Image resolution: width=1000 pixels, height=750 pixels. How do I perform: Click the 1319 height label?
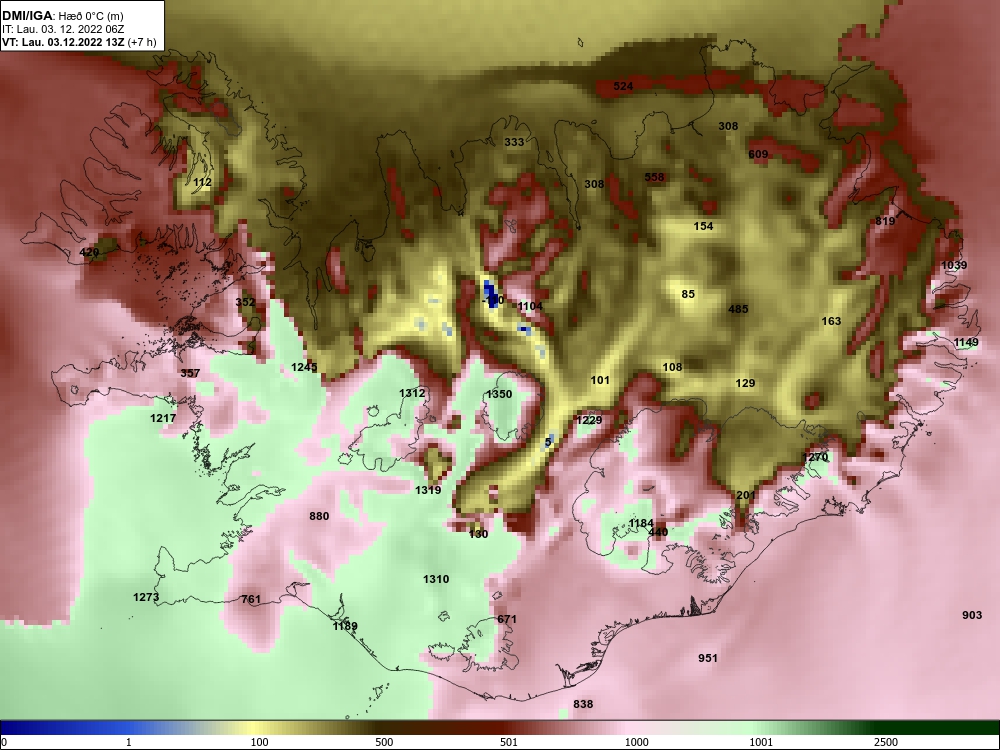click(428, 490)
